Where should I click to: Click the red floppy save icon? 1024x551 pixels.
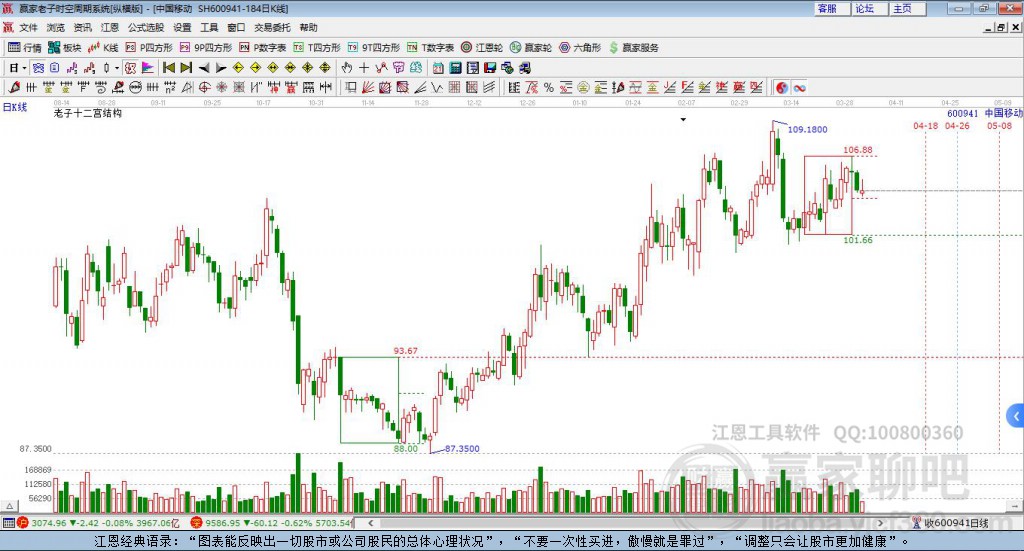pyautogui.click(x=490, y=68)
